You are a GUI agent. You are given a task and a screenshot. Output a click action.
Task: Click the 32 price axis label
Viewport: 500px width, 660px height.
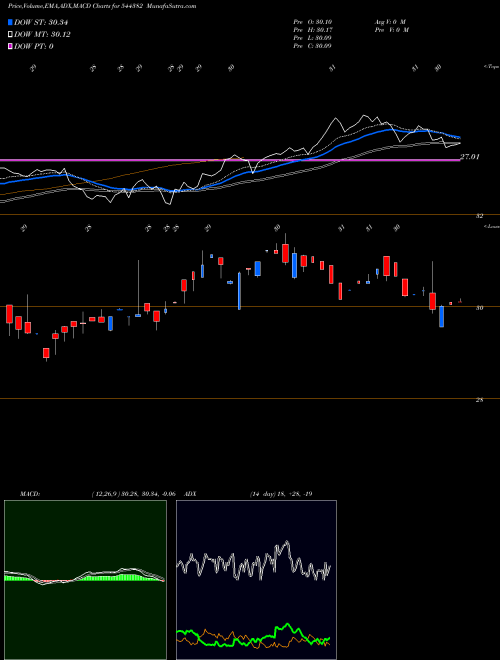tap(479, 216)
